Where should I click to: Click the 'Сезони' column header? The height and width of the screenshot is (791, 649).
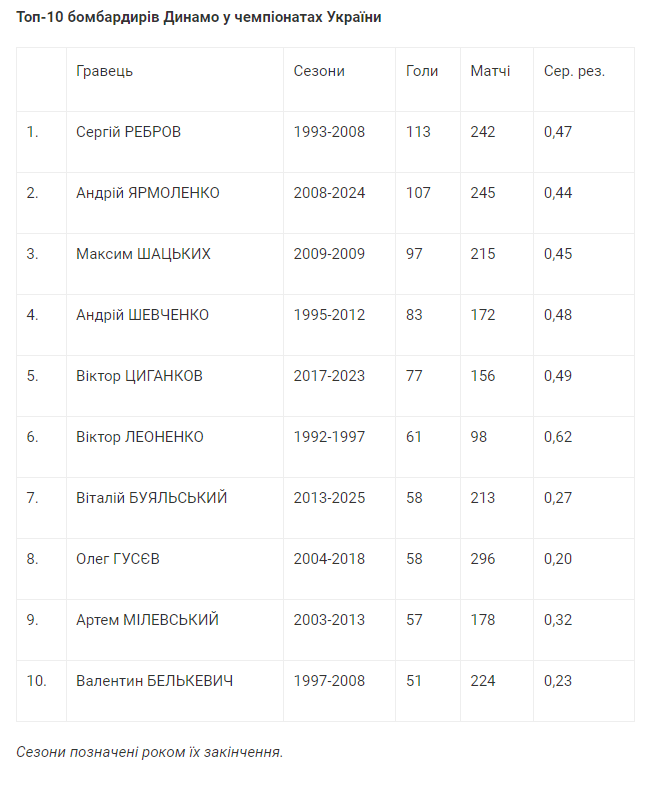point(319,71)
